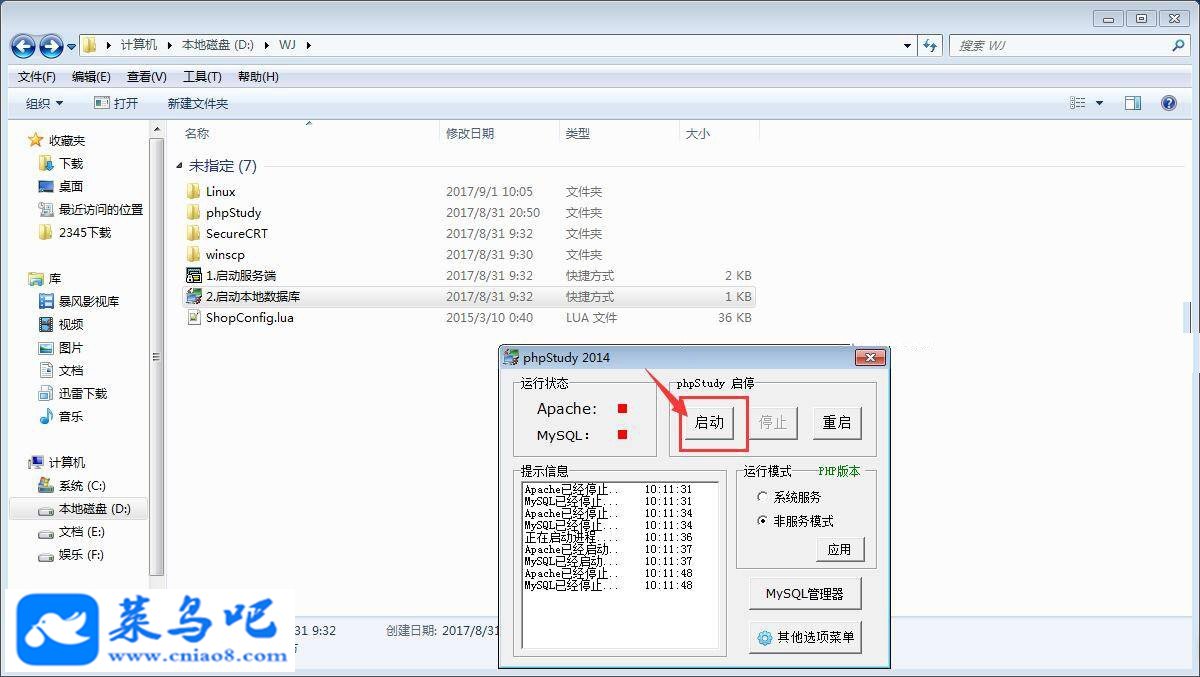1200x677 pixels.
Task: Open the 文件(F) menu
Action: (37, 77)
